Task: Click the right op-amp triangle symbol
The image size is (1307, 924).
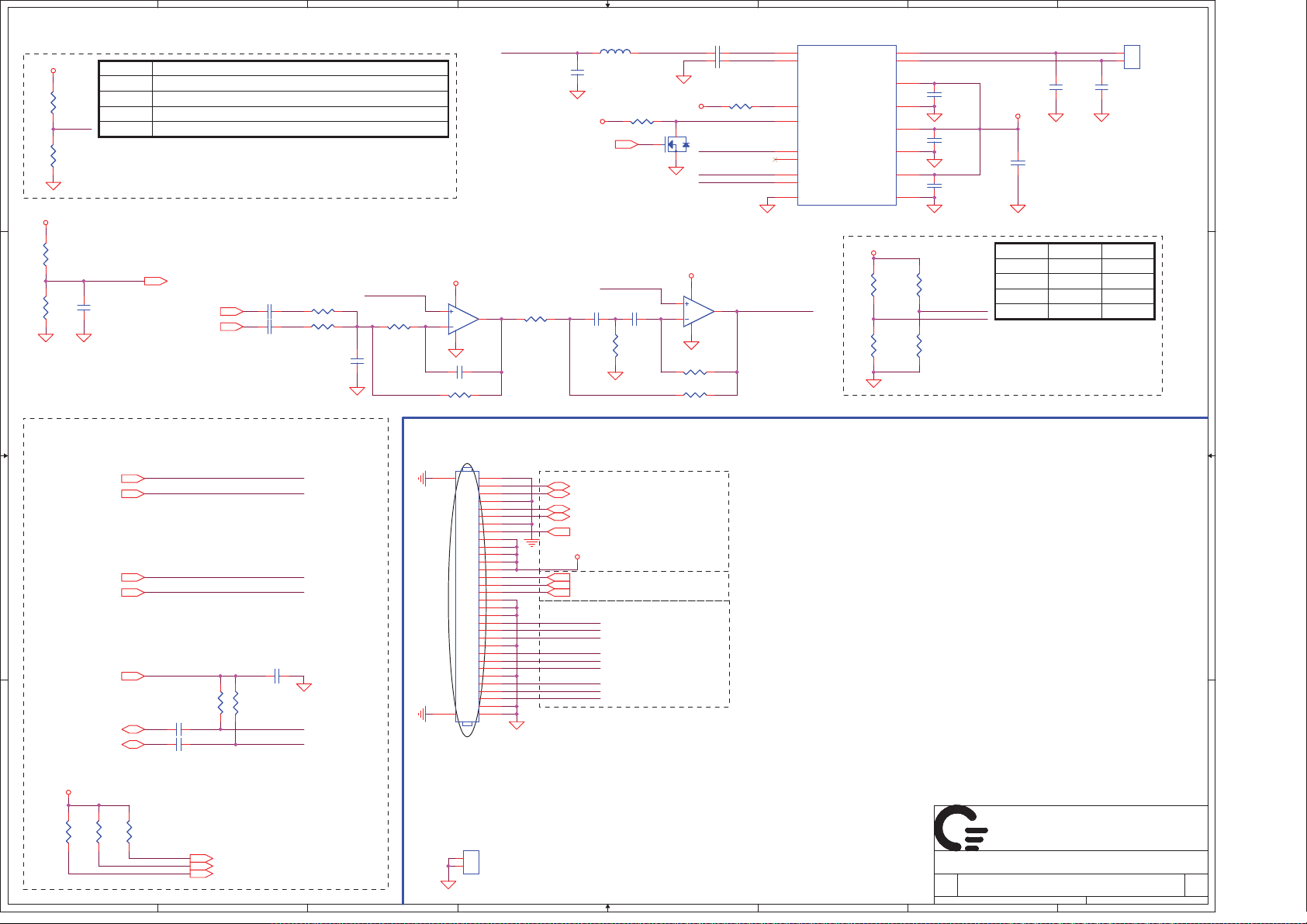Action: tap(699, 311)
